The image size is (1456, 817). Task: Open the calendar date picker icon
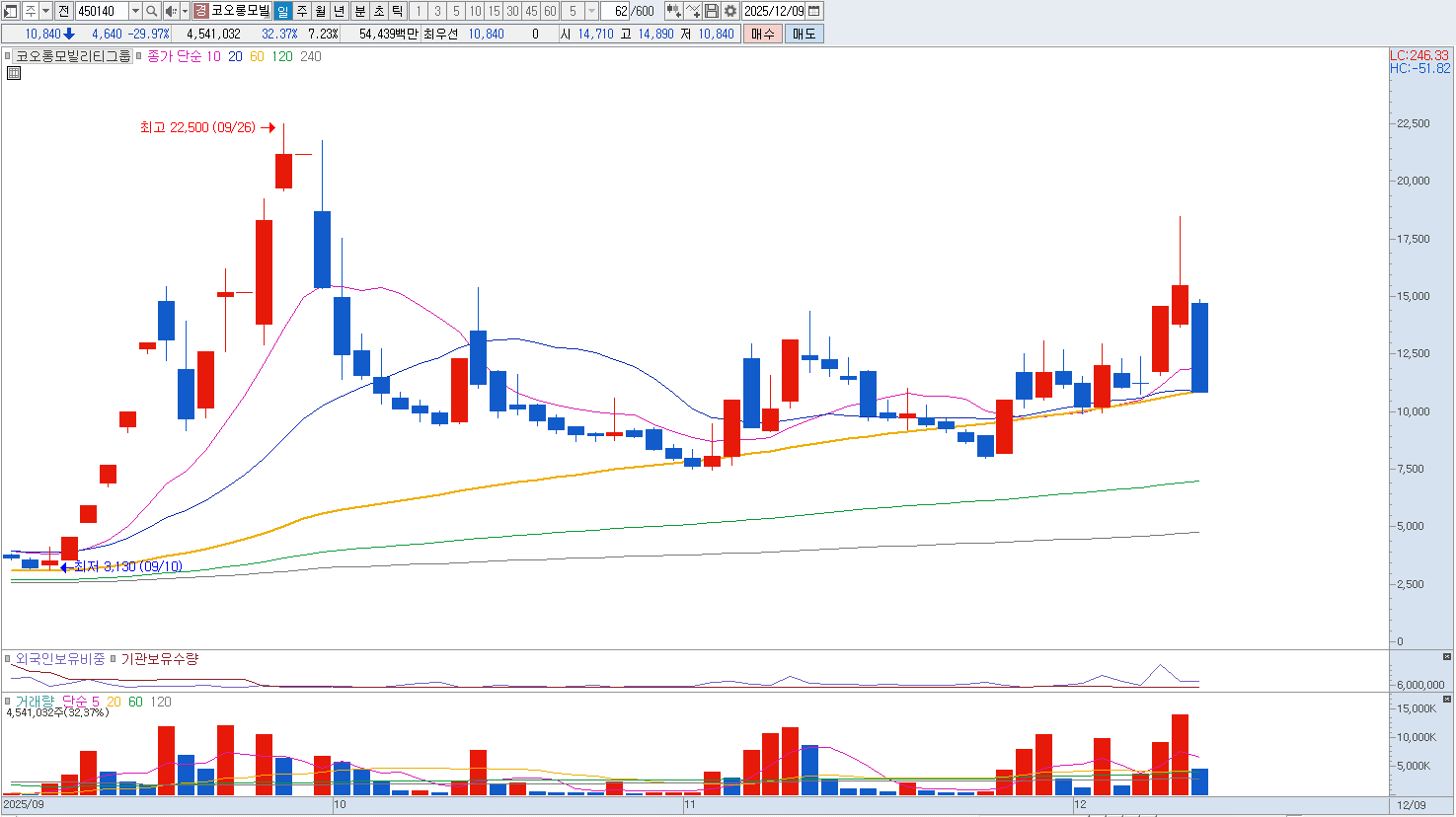point(814,11)
